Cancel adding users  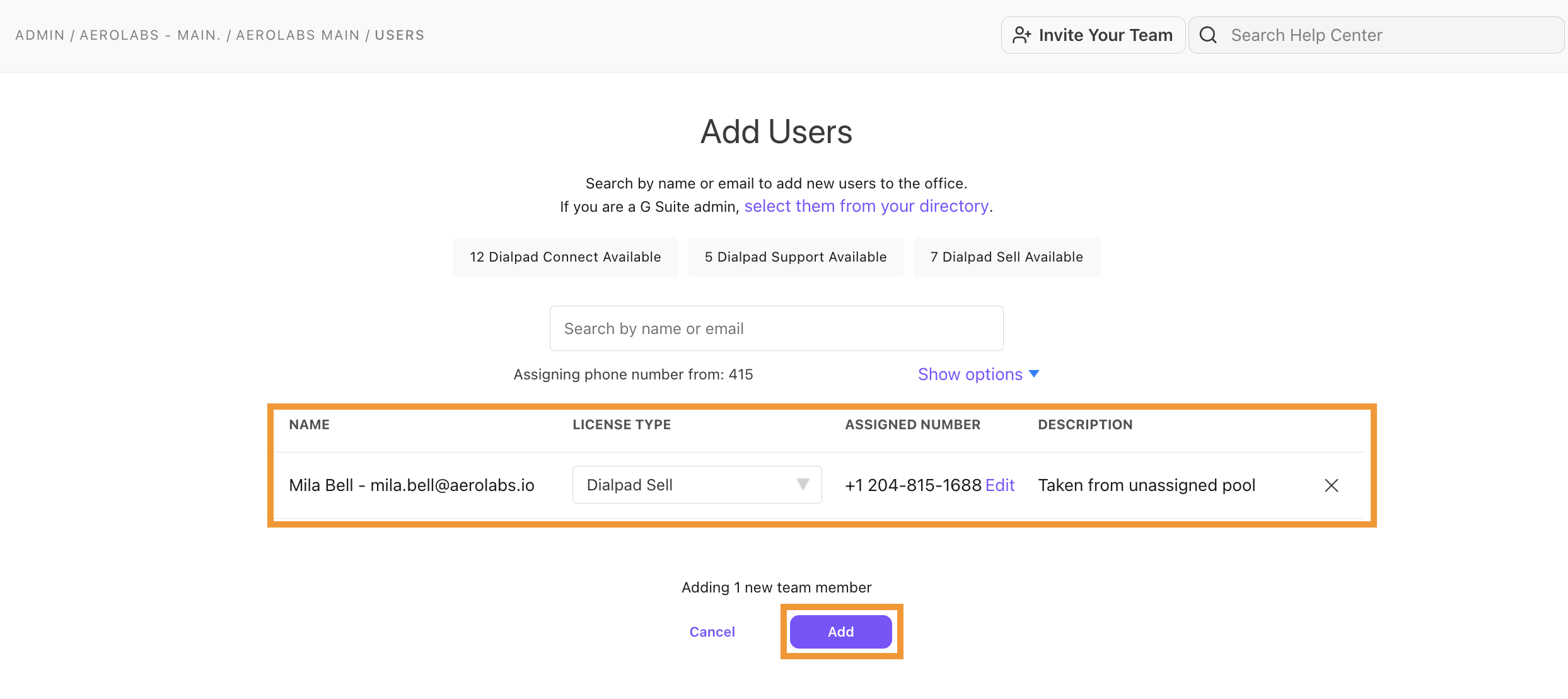click(712, 632)
